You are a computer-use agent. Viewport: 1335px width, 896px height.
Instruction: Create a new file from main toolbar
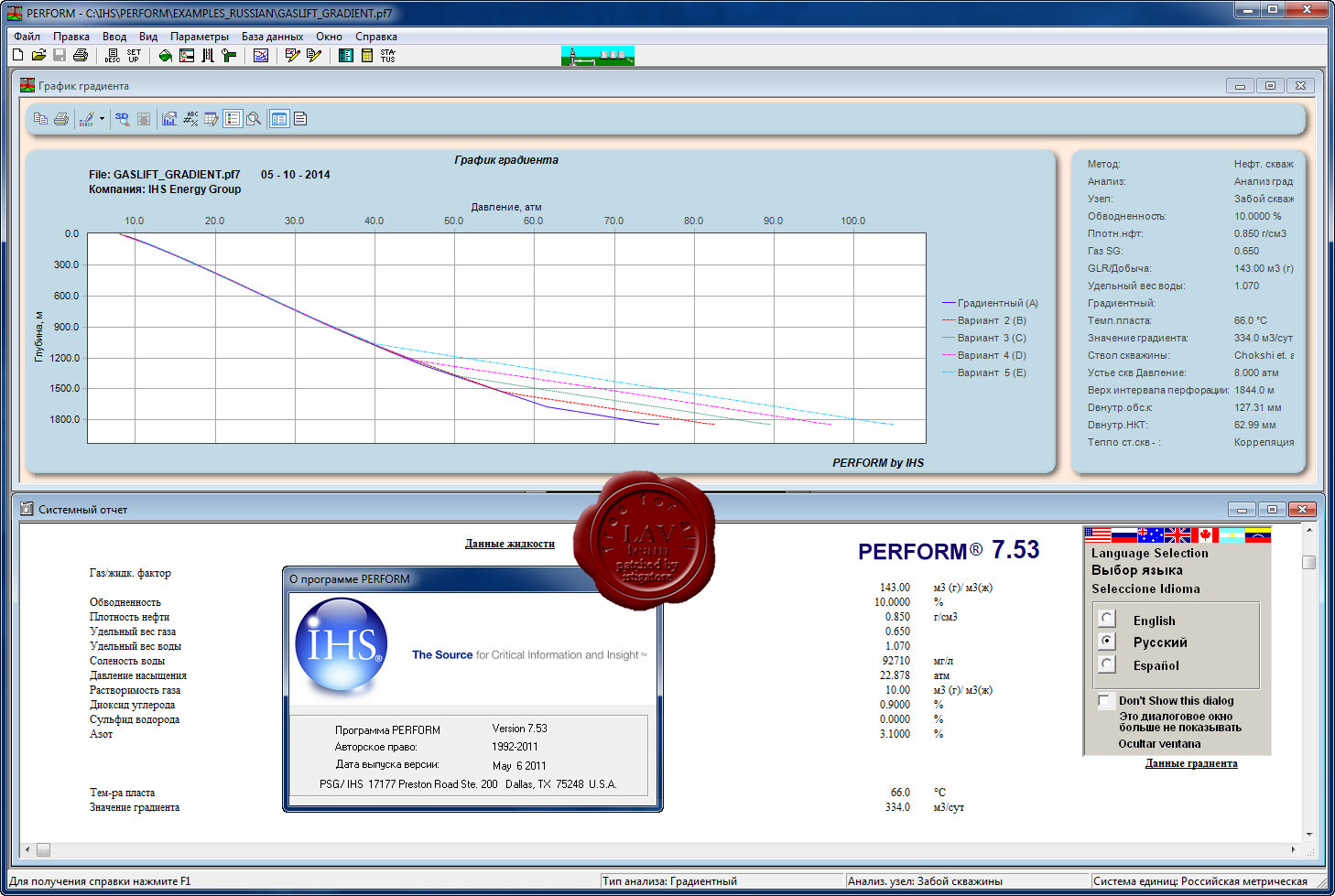[17, 55]
